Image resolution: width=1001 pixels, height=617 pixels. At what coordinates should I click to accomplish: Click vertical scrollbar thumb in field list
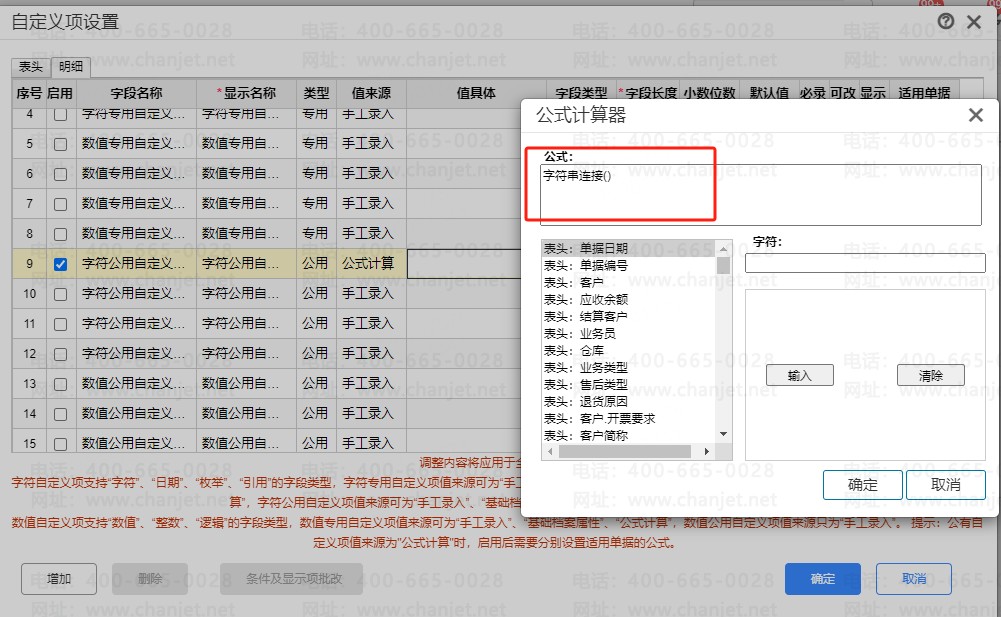(723, 265)
